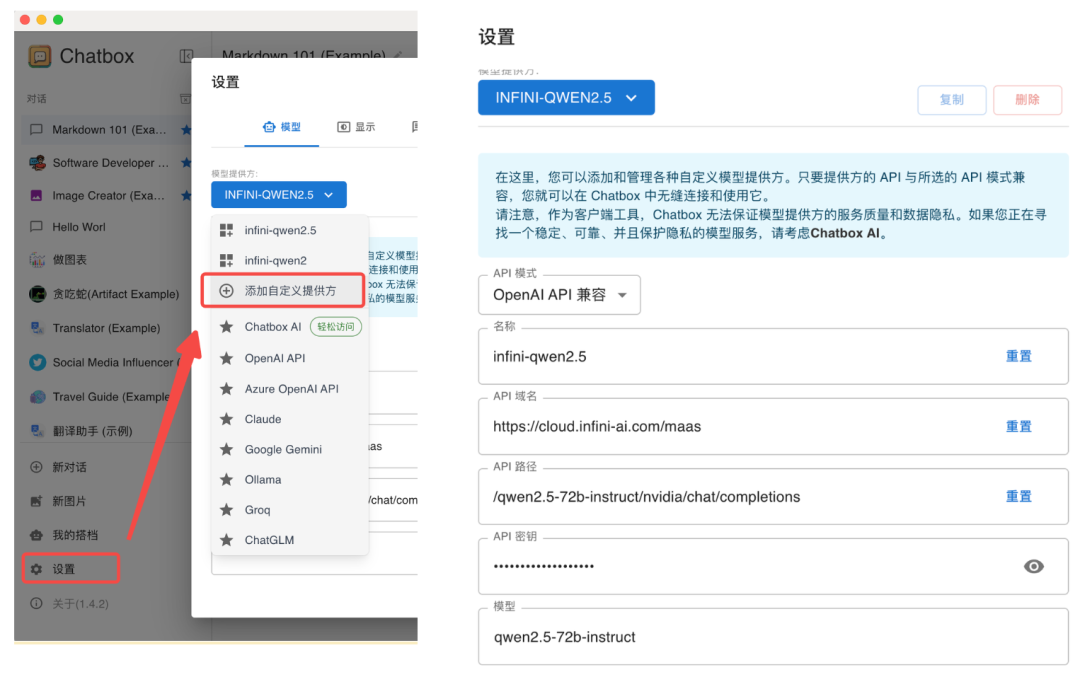1080x689 pixels.
Task: Click plus-circle icon of 添加自定义提供方
Action: pyautogui.click(x=226, y=291)
